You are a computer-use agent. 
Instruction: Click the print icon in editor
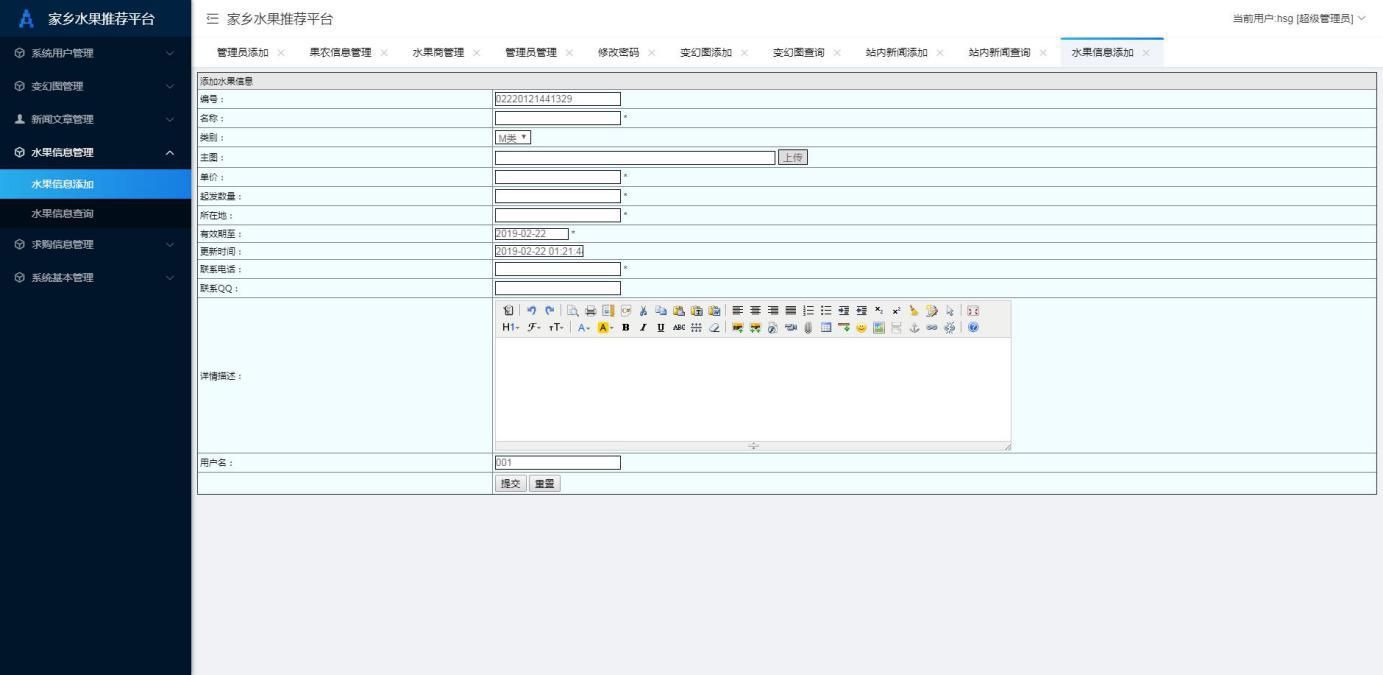pos(591,310)
